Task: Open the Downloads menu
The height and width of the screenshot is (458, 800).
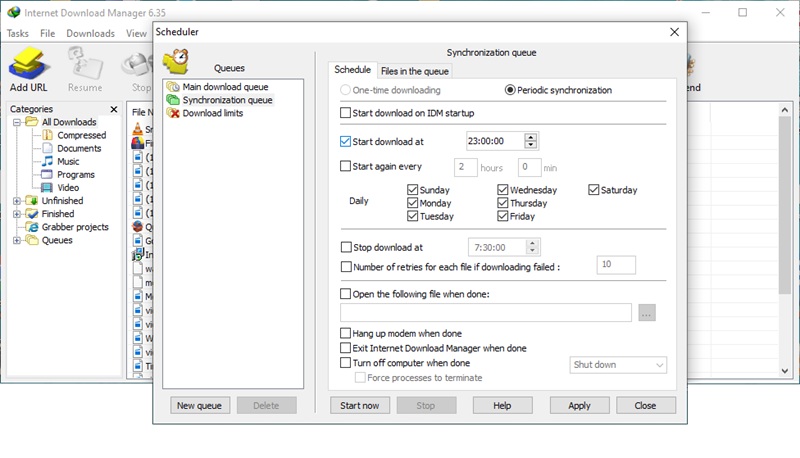Action: click(90, 33)
